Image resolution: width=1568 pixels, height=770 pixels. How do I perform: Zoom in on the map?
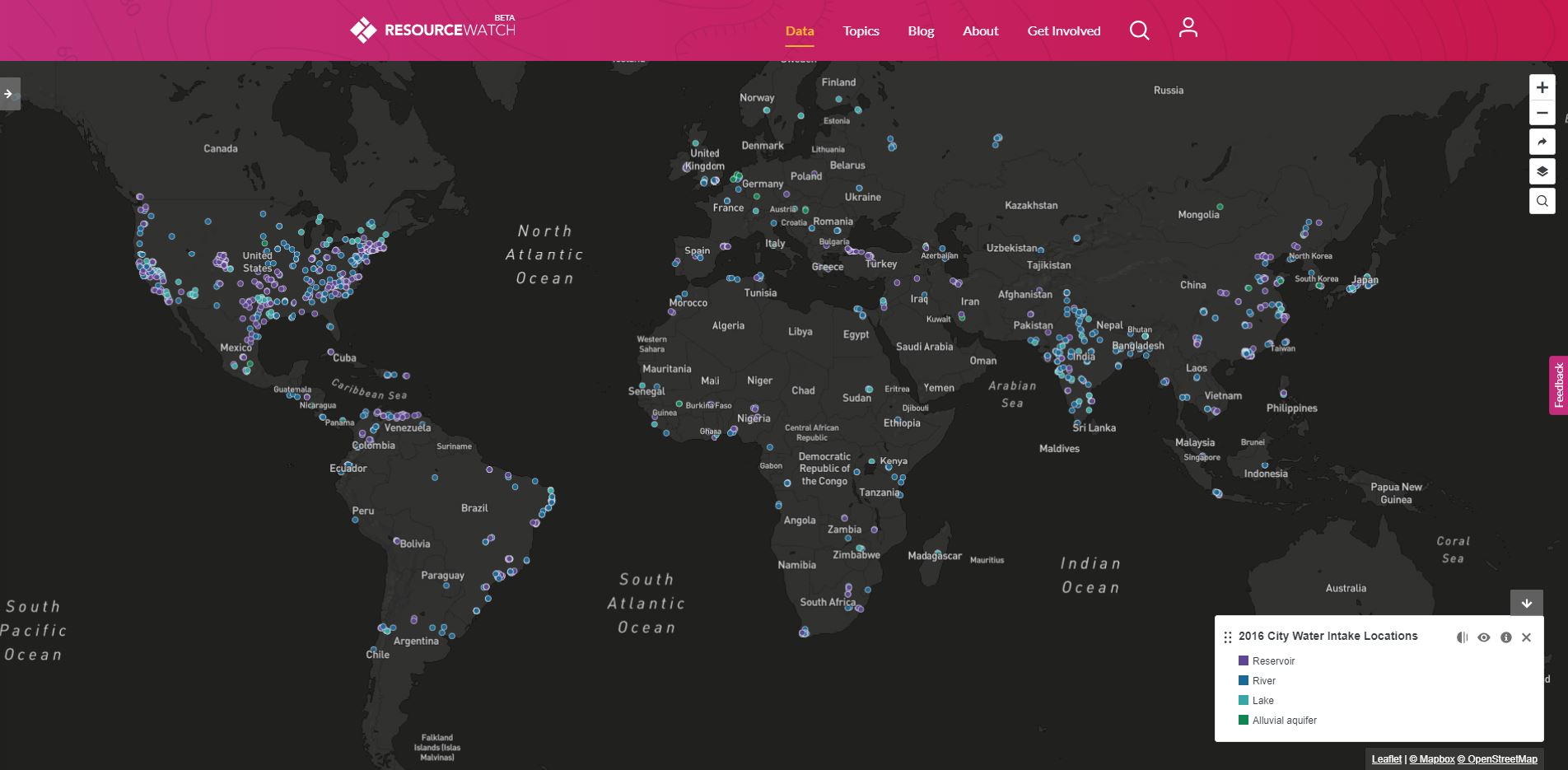pos(1542,87)
